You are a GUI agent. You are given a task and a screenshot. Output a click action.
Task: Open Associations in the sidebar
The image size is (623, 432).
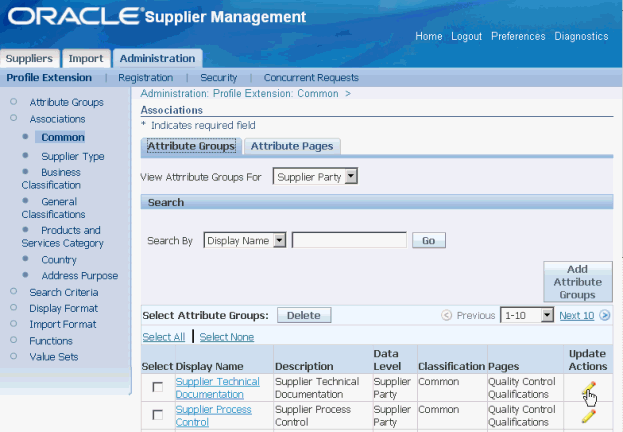[57, 119]
